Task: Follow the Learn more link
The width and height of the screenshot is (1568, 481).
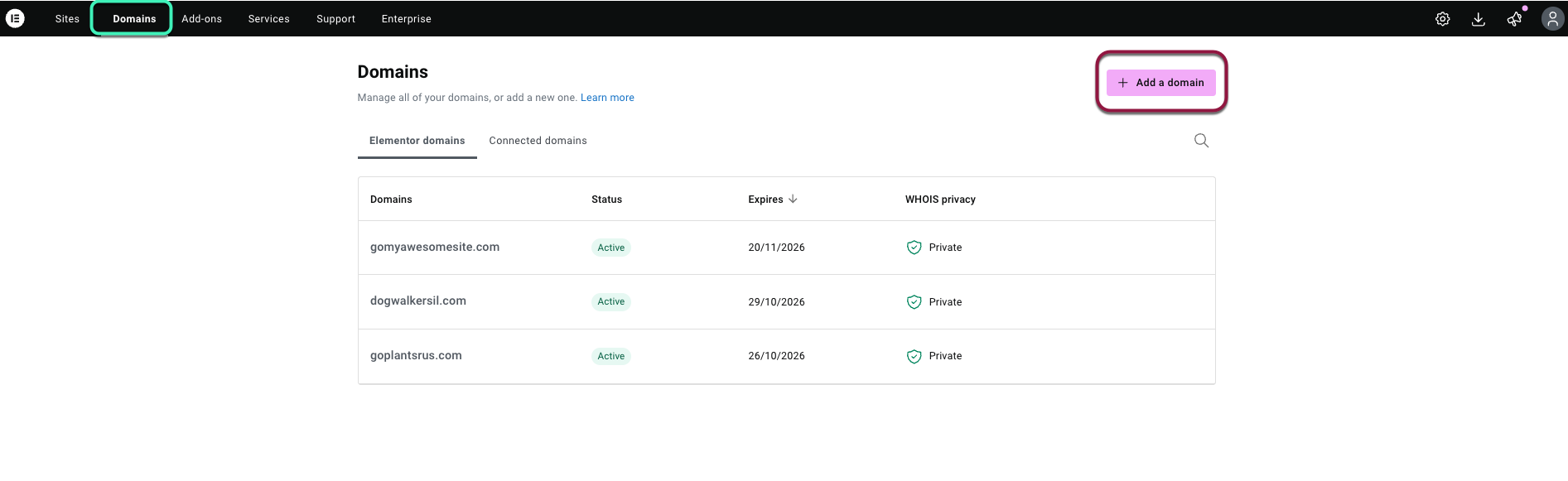Action: (607, 98)
